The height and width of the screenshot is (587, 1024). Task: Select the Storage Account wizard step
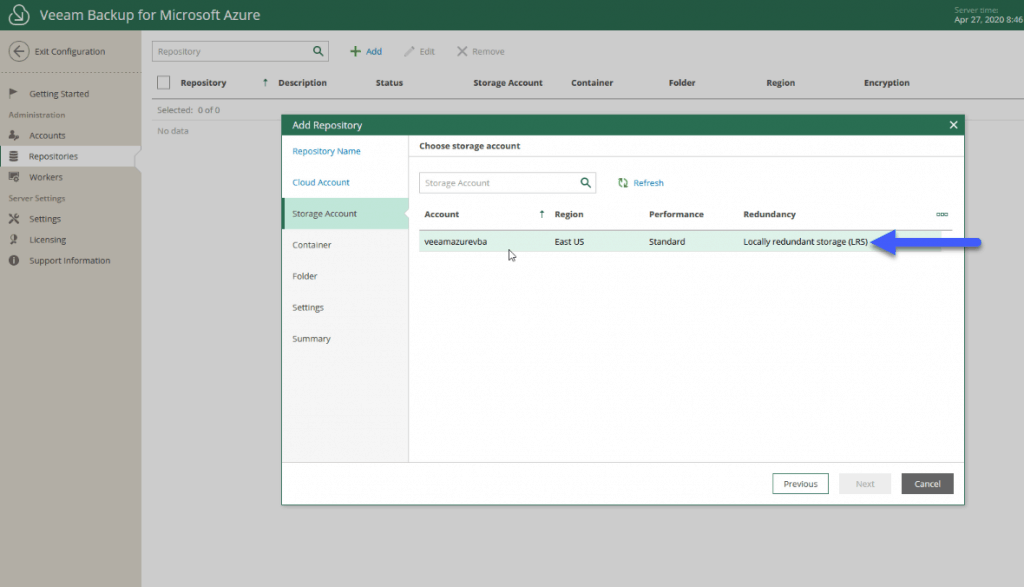click(x=345, y=214)
